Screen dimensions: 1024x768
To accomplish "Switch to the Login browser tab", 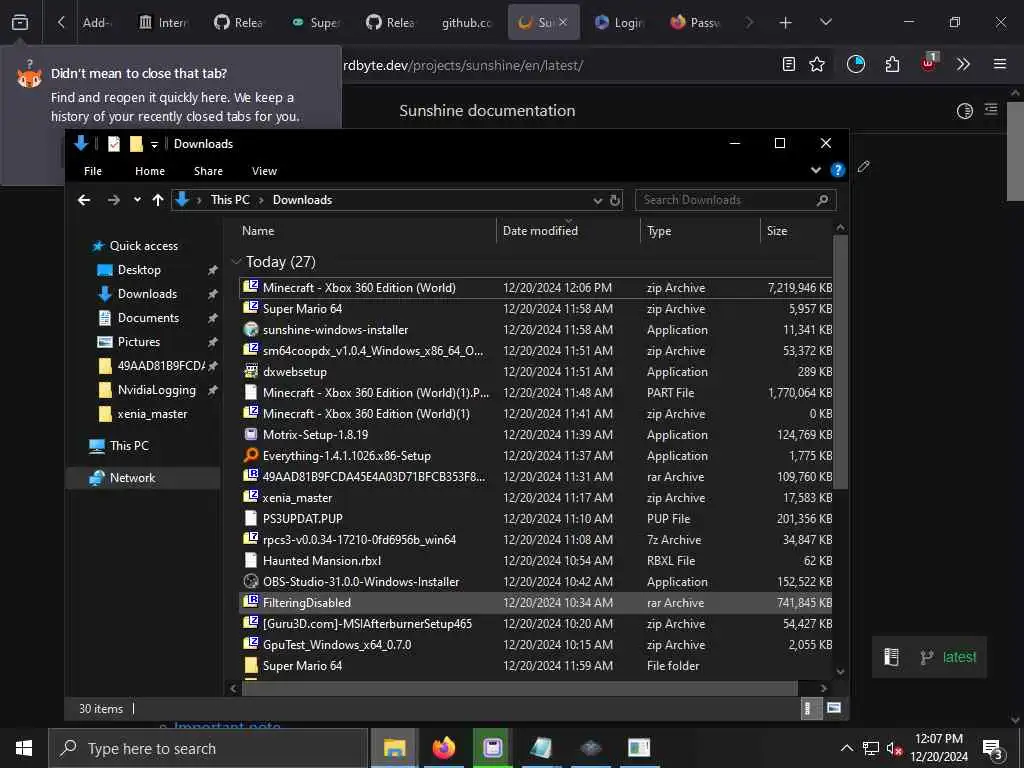I will (618, 22).
